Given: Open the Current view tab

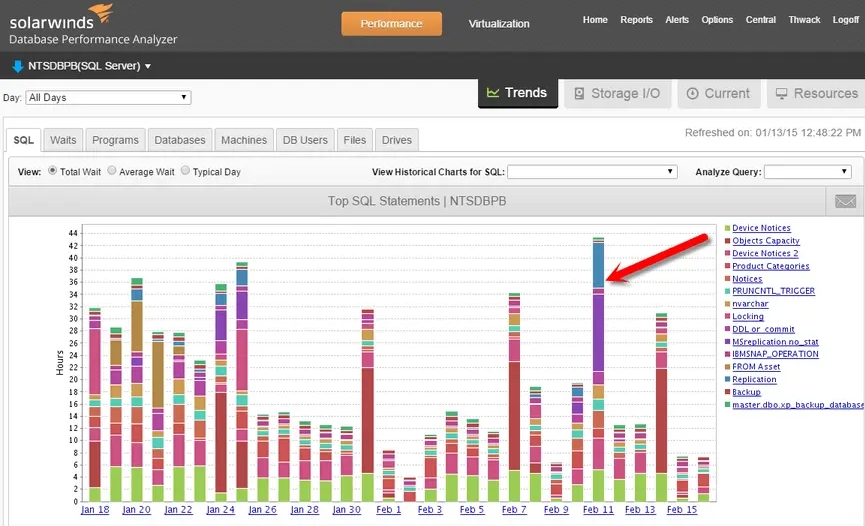Looking at the screenshot, I should click(719, 93).
